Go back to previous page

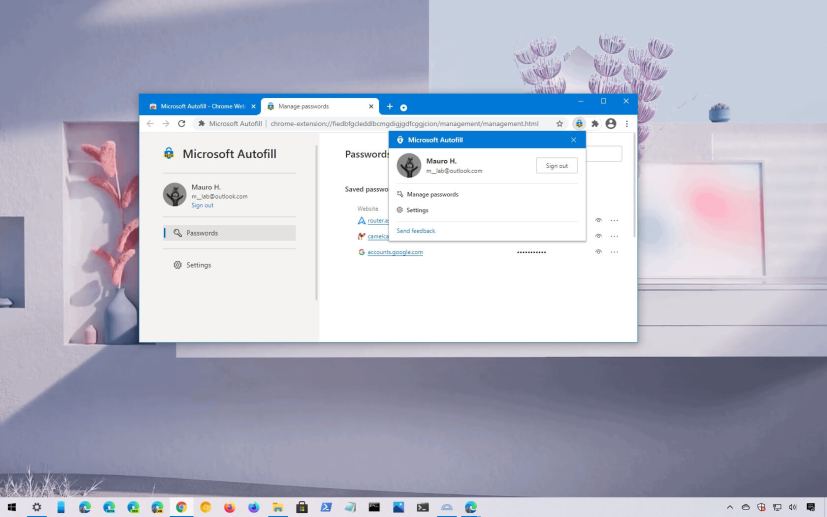tap(150, 123)
